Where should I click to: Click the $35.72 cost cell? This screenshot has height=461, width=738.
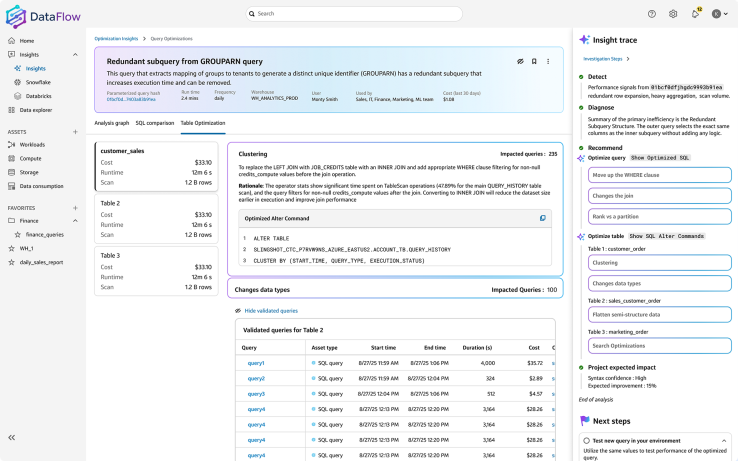[x=535, y=363]
